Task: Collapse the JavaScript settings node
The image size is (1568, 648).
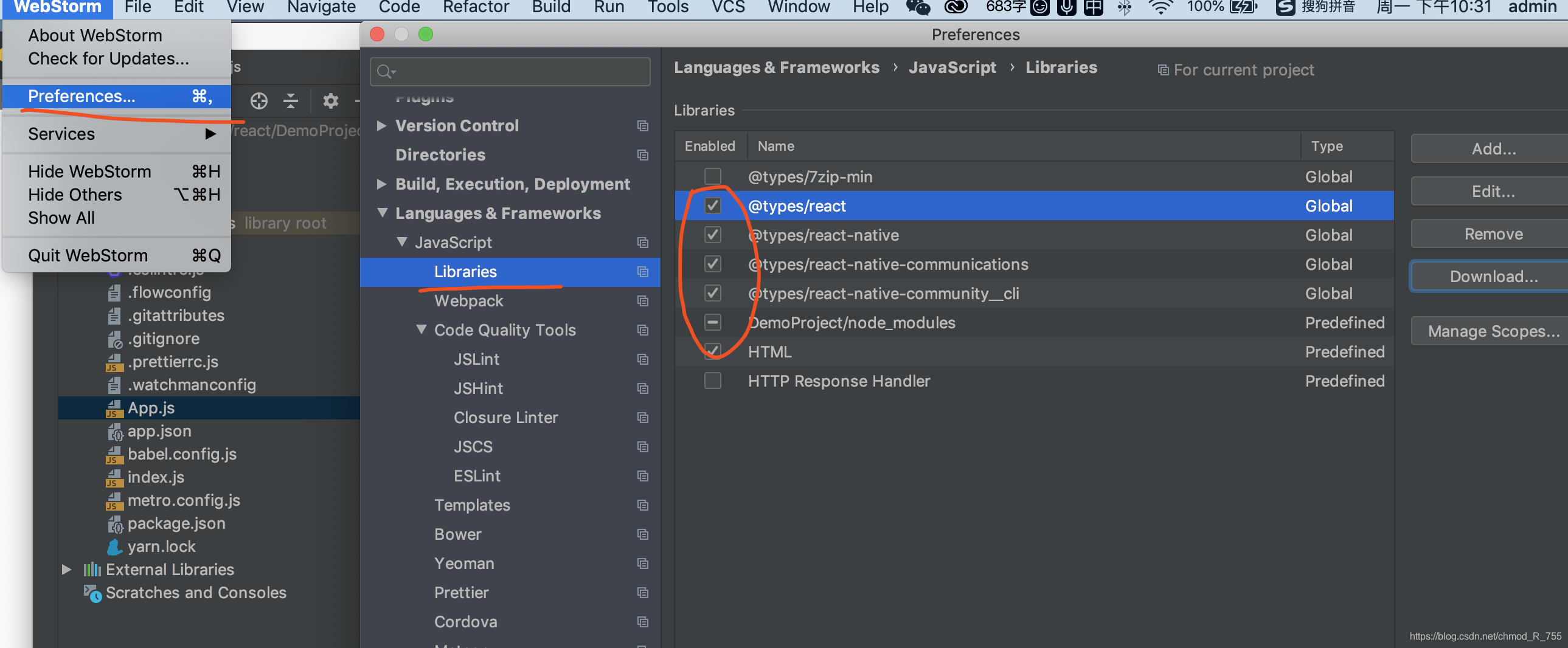Action: pyautogui.click(x=402, y=243)
